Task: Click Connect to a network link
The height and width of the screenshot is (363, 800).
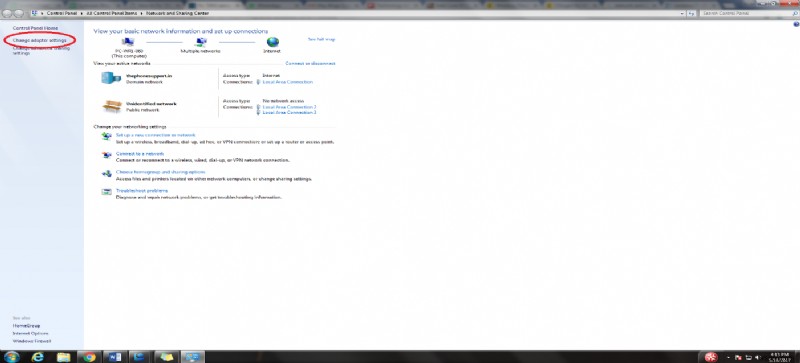Action: pyautogui.click(x=140, y=154)
